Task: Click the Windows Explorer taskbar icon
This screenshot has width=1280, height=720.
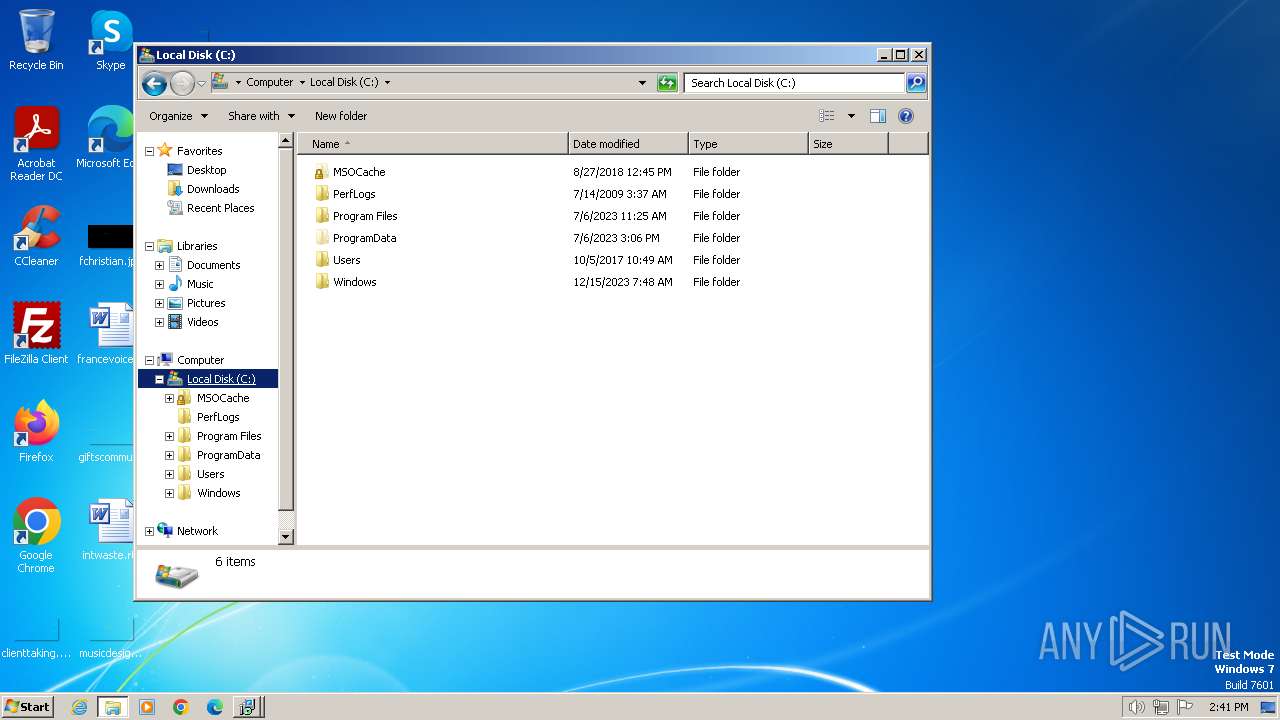Action: 112,707
